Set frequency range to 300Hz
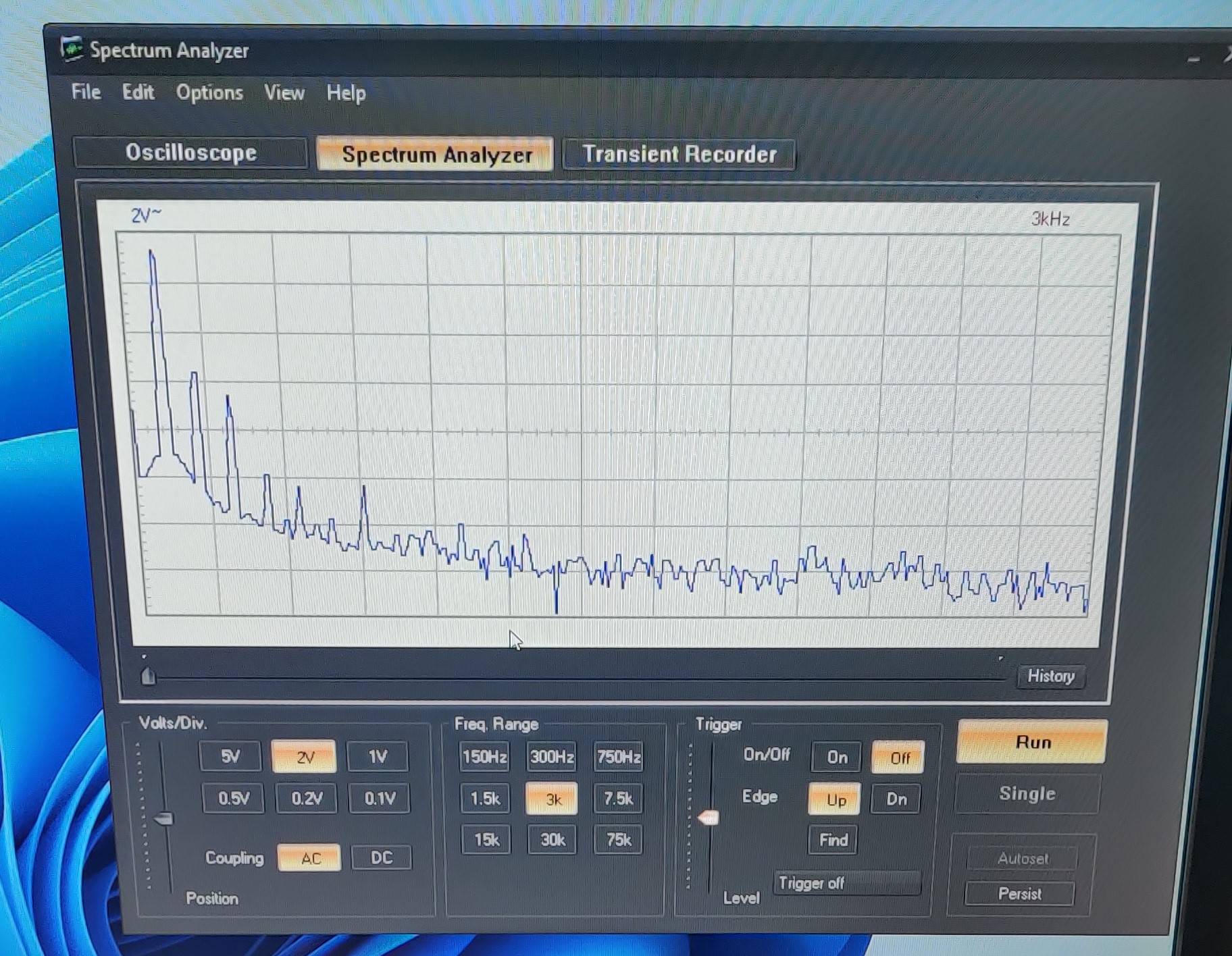 pyautogui.click(x=552, y=758)
